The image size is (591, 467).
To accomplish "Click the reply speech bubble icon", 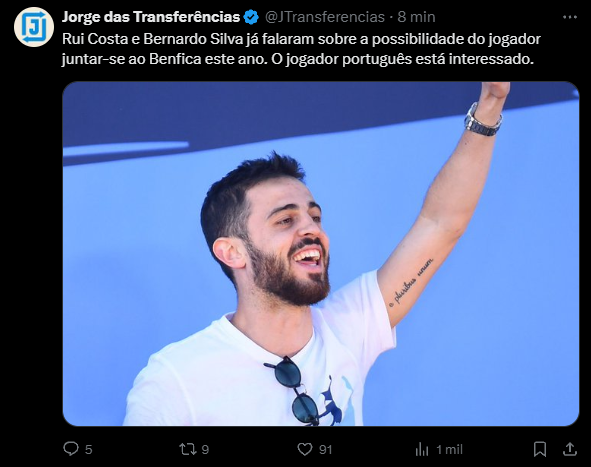I will point(71,449).
